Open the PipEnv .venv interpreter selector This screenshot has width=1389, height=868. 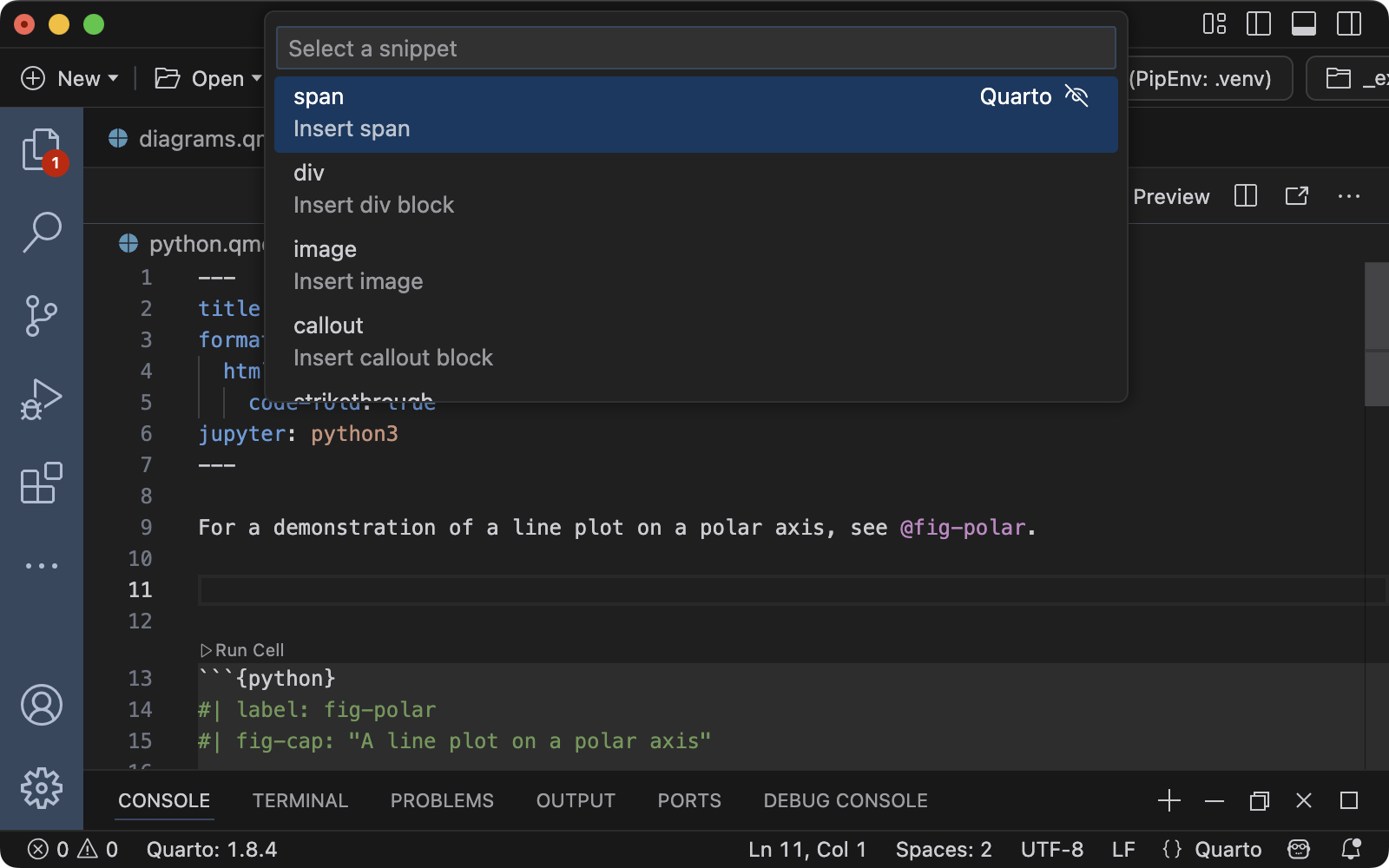tap(1197, 78)
